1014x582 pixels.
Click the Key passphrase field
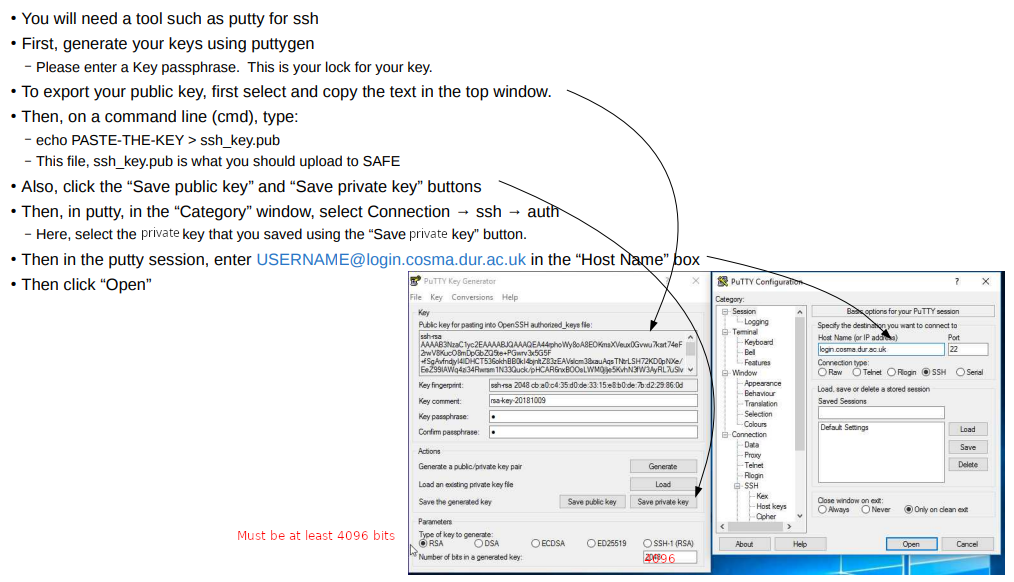(x=593, y=416)
